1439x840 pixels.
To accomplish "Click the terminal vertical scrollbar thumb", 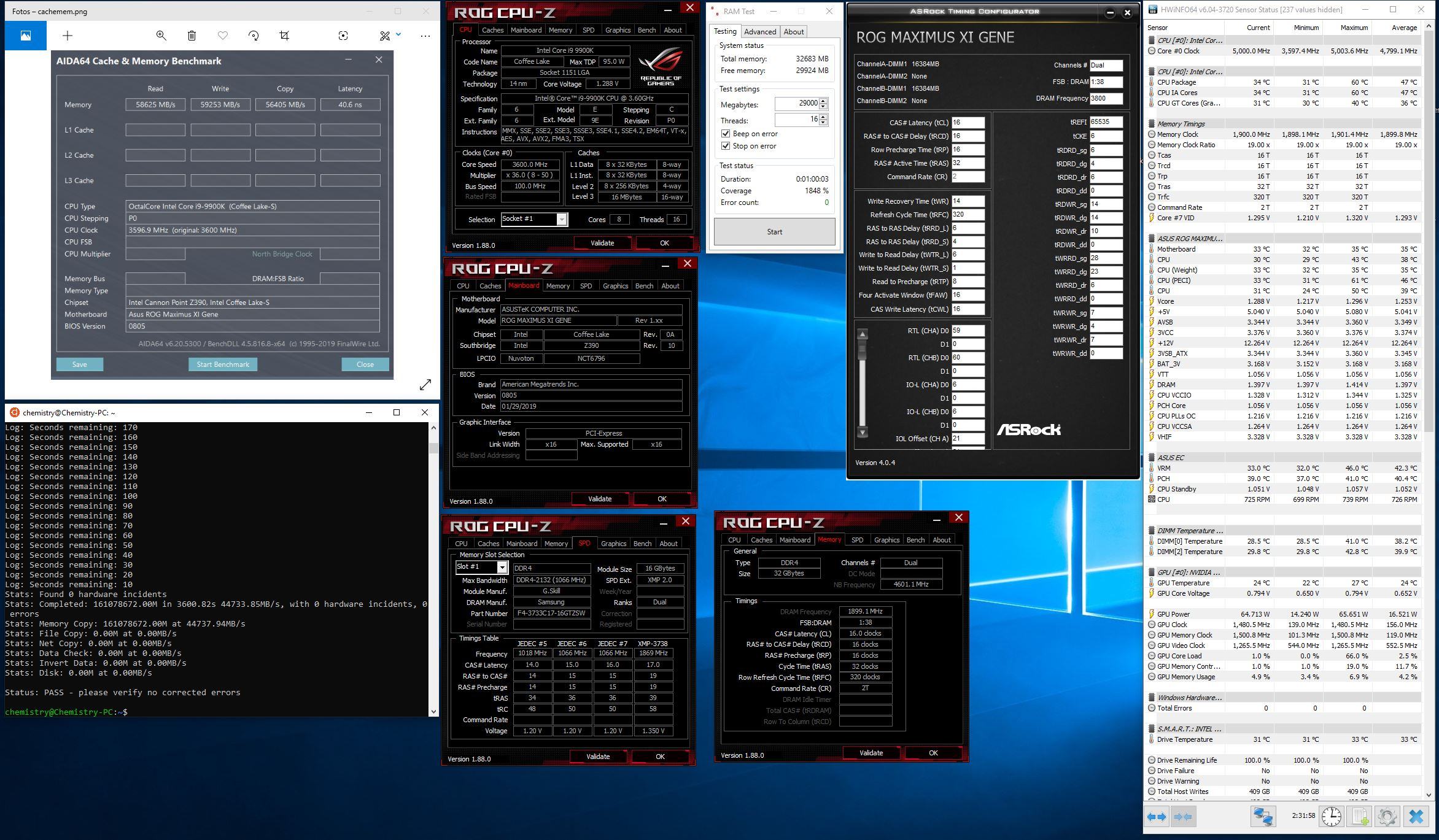I will click(x=433, y=448).
